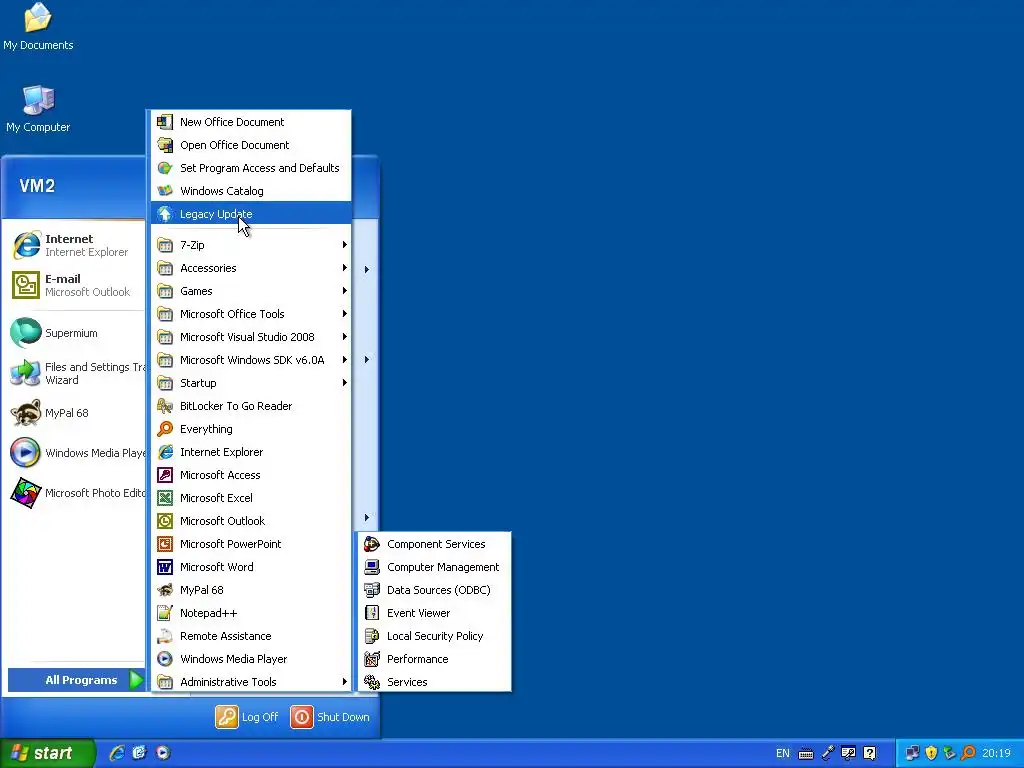Click the Everything search tray icon
Screen dimensions: 1024x768
click(968, 753)
